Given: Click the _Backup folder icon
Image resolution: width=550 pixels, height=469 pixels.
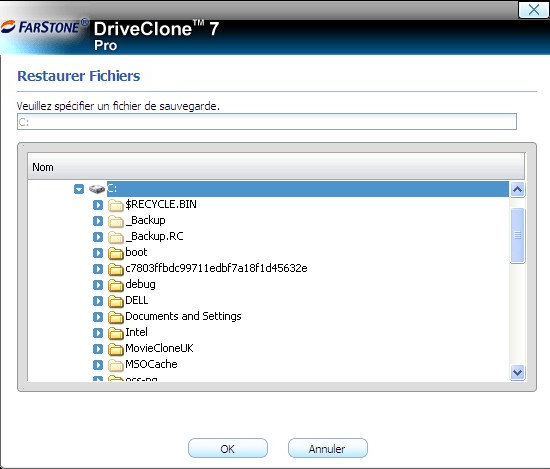Looking at the screenshot, I should tap(115, 221).
